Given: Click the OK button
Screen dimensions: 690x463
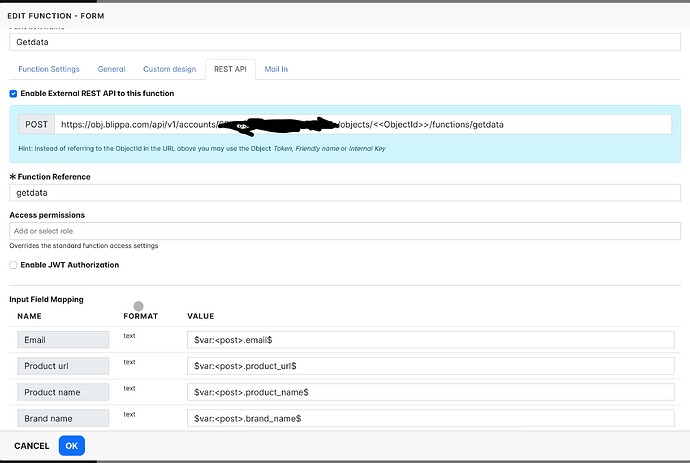Looking at the screenshot, I should click(x=72, y=445).
